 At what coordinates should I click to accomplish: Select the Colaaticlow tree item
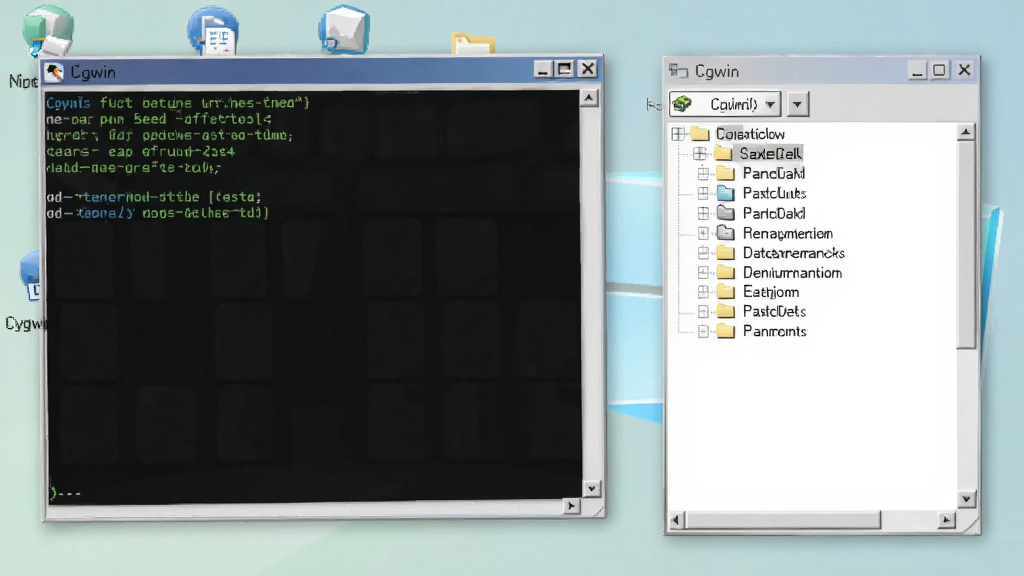750,134
